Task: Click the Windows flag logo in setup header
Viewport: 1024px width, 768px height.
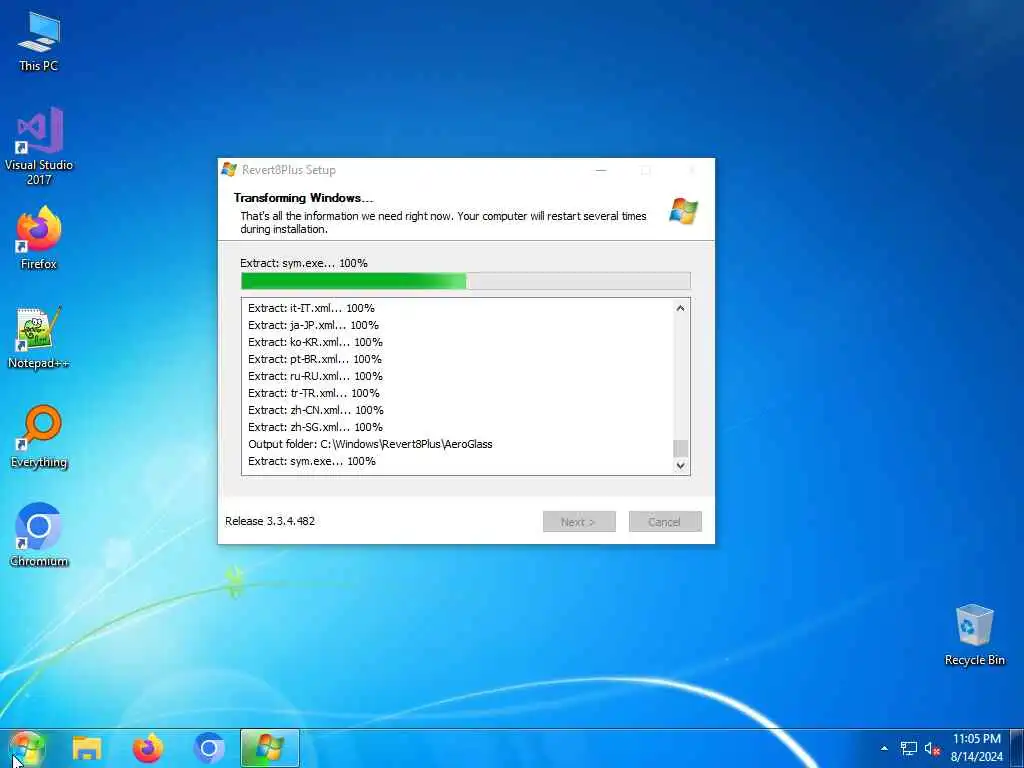Action: point(684,212)
